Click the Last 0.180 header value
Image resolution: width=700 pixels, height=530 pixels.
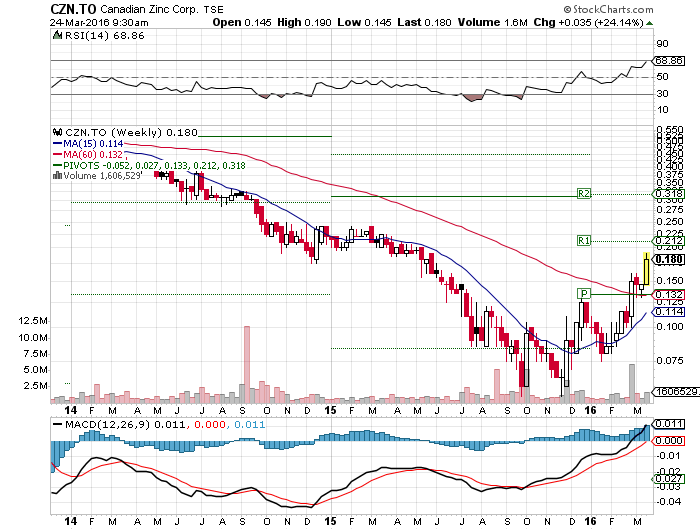425,22
